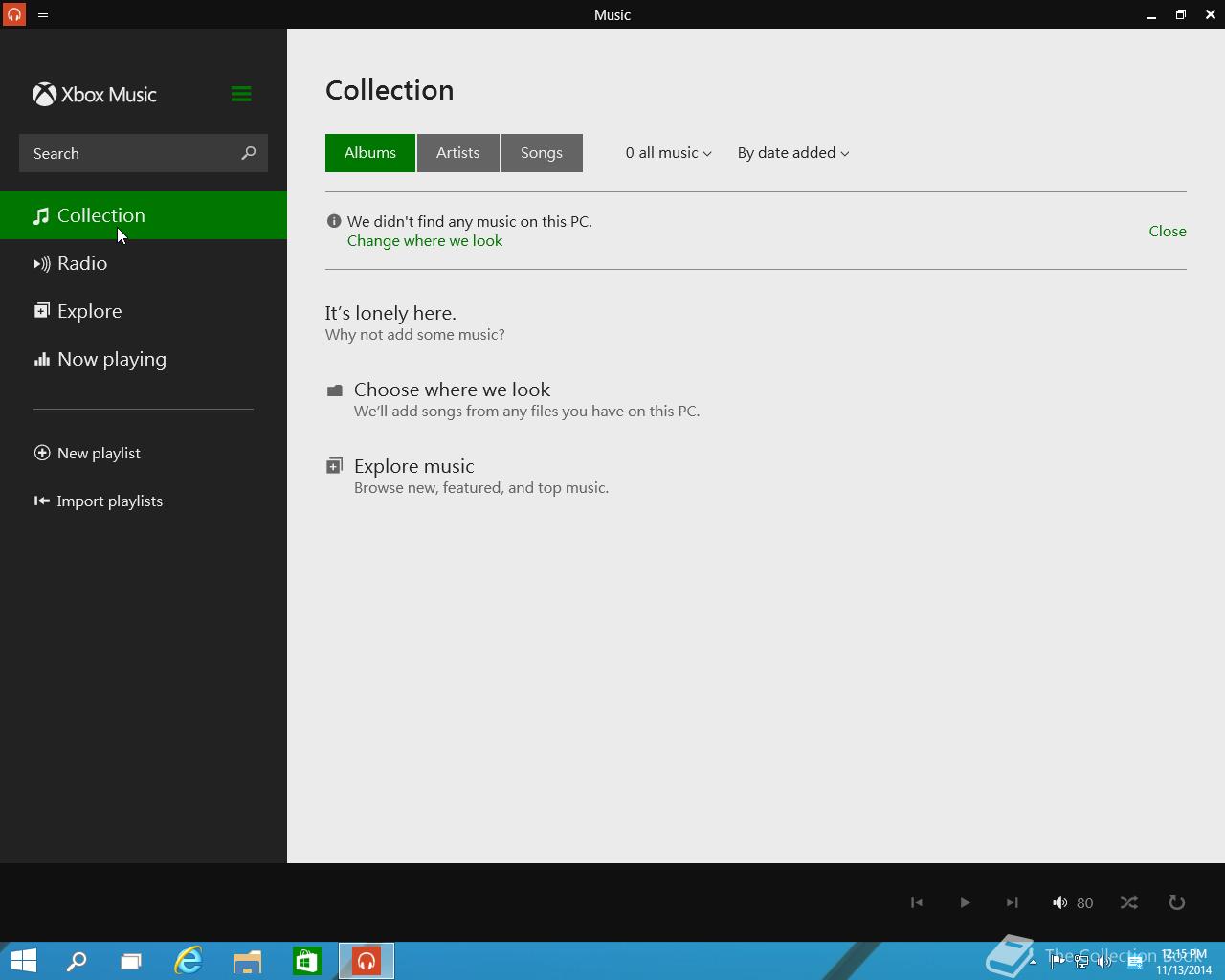Open Task View from the taskbar
Viewport: 1225px width, 980px height.
tap(131, 961)
